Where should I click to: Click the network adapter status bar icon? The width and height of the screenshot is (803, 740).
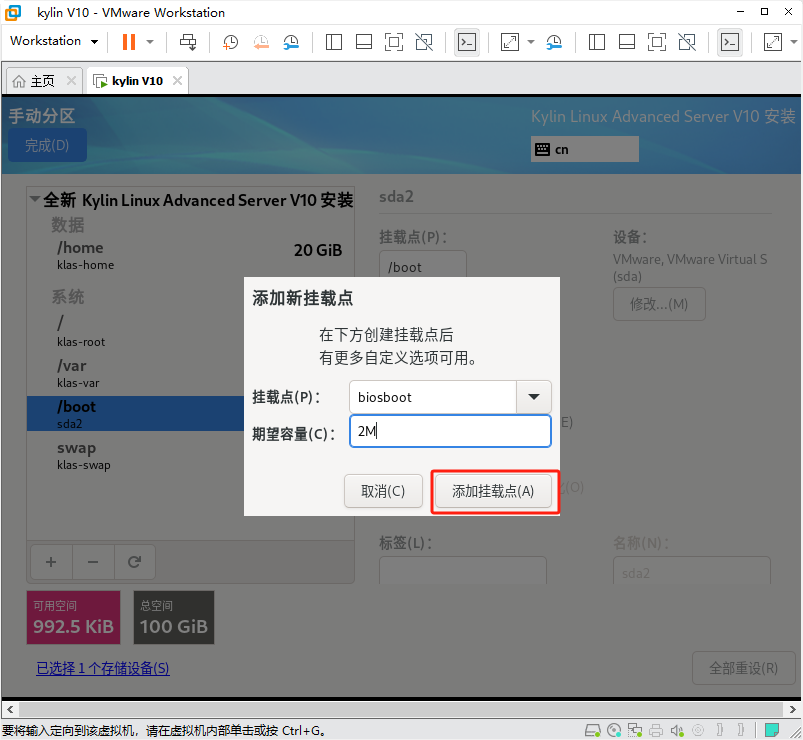[x=635, y=730]
